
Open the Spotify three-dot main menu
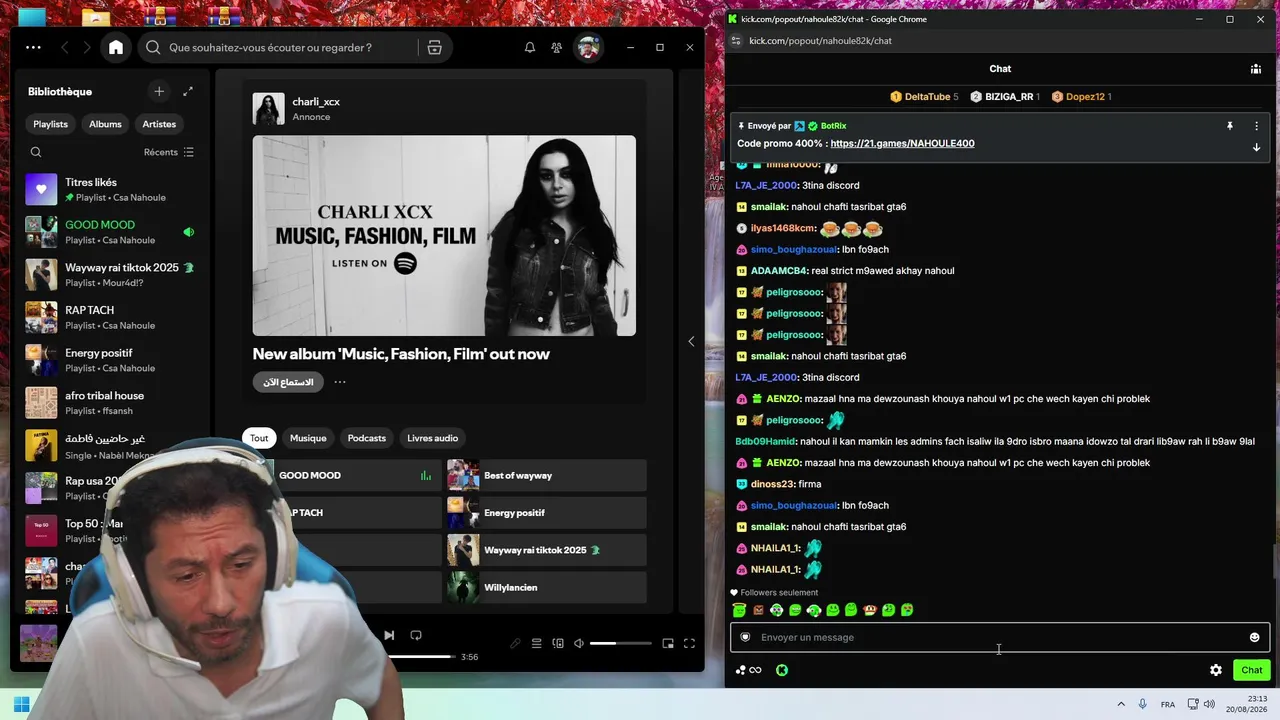33,47
